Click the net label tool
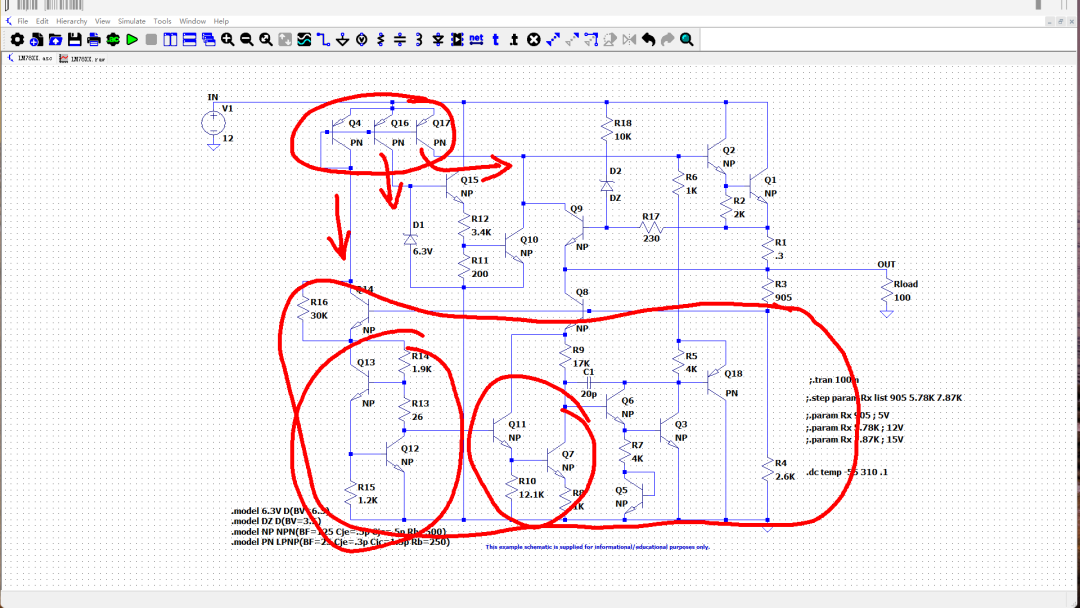The image size is (1080, 608). (476, 39)
